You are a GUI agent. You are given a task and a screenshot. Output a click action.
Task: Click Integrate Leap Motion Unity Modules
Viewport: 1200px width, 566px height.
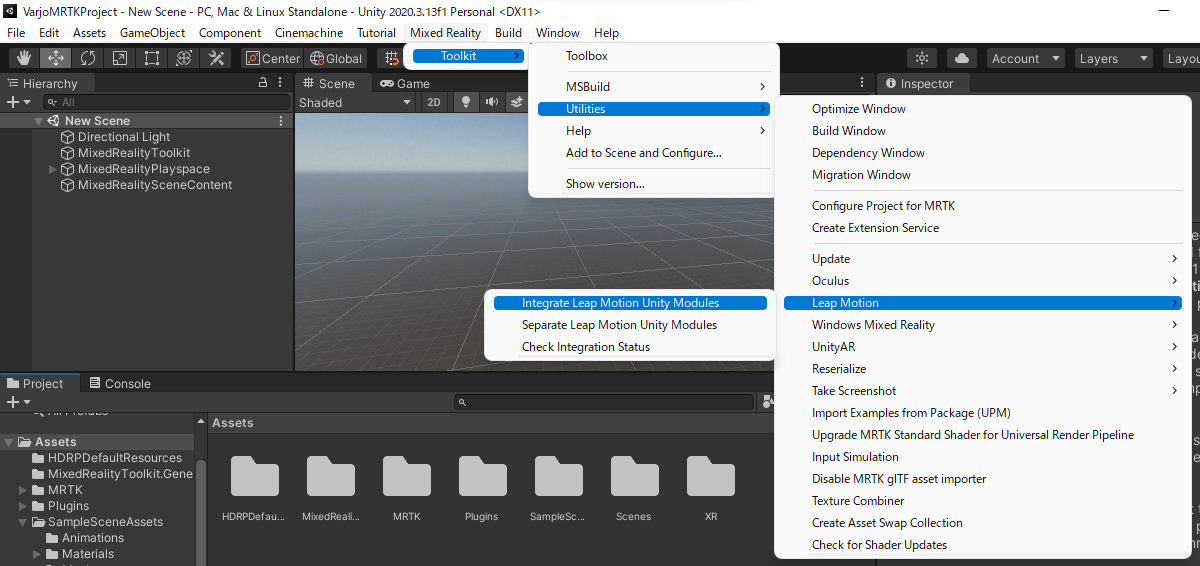[630, 303]
